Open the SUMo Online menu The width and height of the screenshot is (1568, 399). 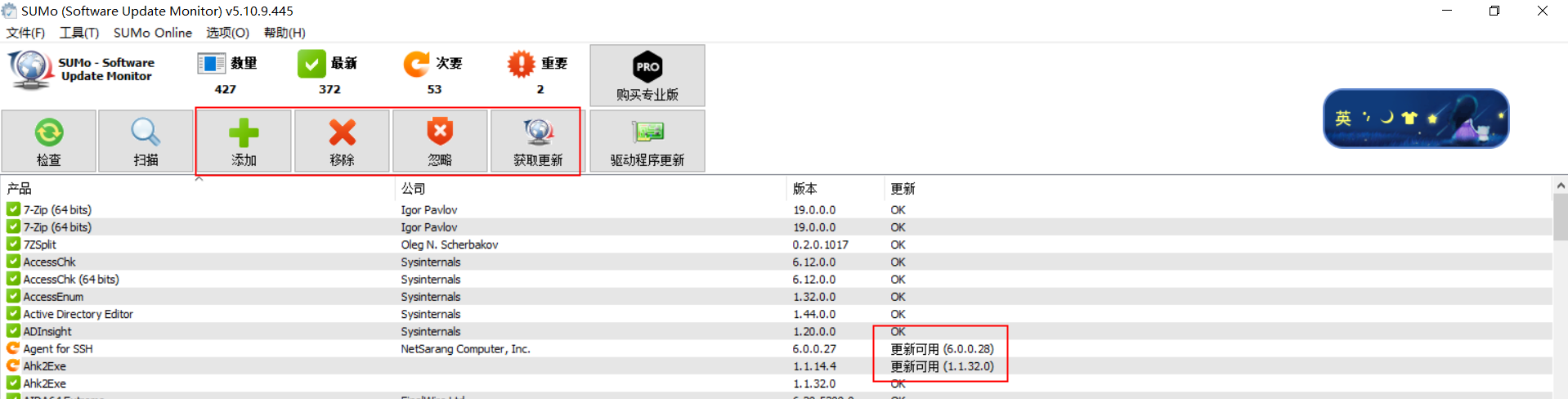(x=153, y=33)
